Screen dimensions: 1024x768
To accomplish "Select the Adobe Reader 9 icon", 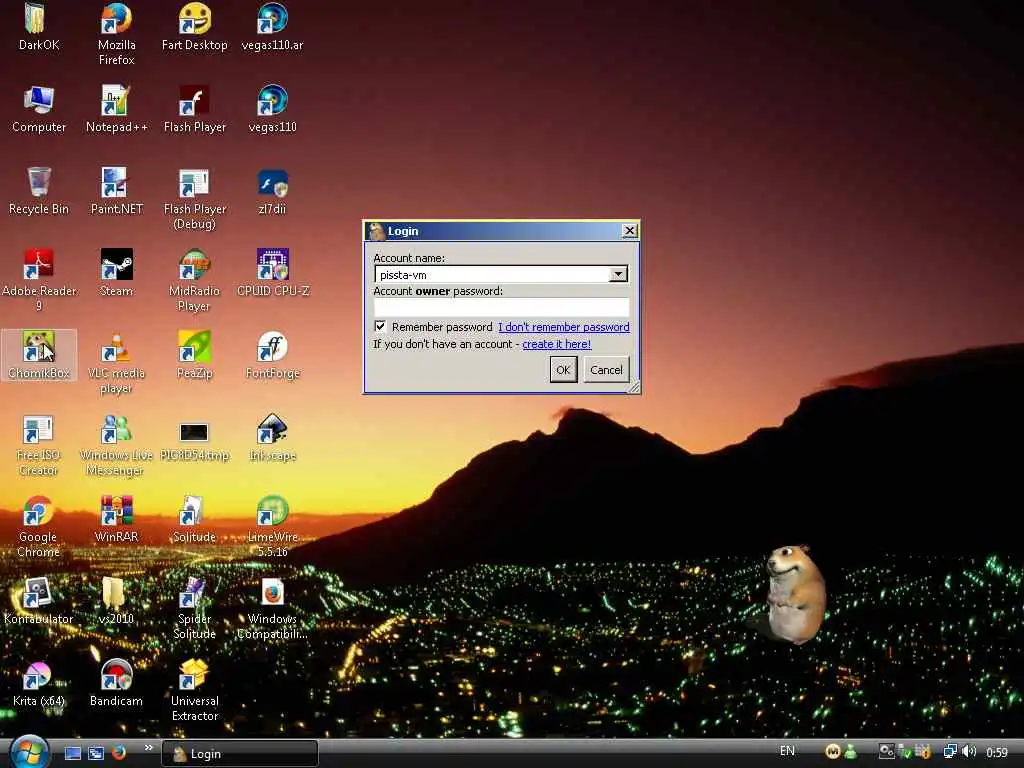I will click(38, 265).
